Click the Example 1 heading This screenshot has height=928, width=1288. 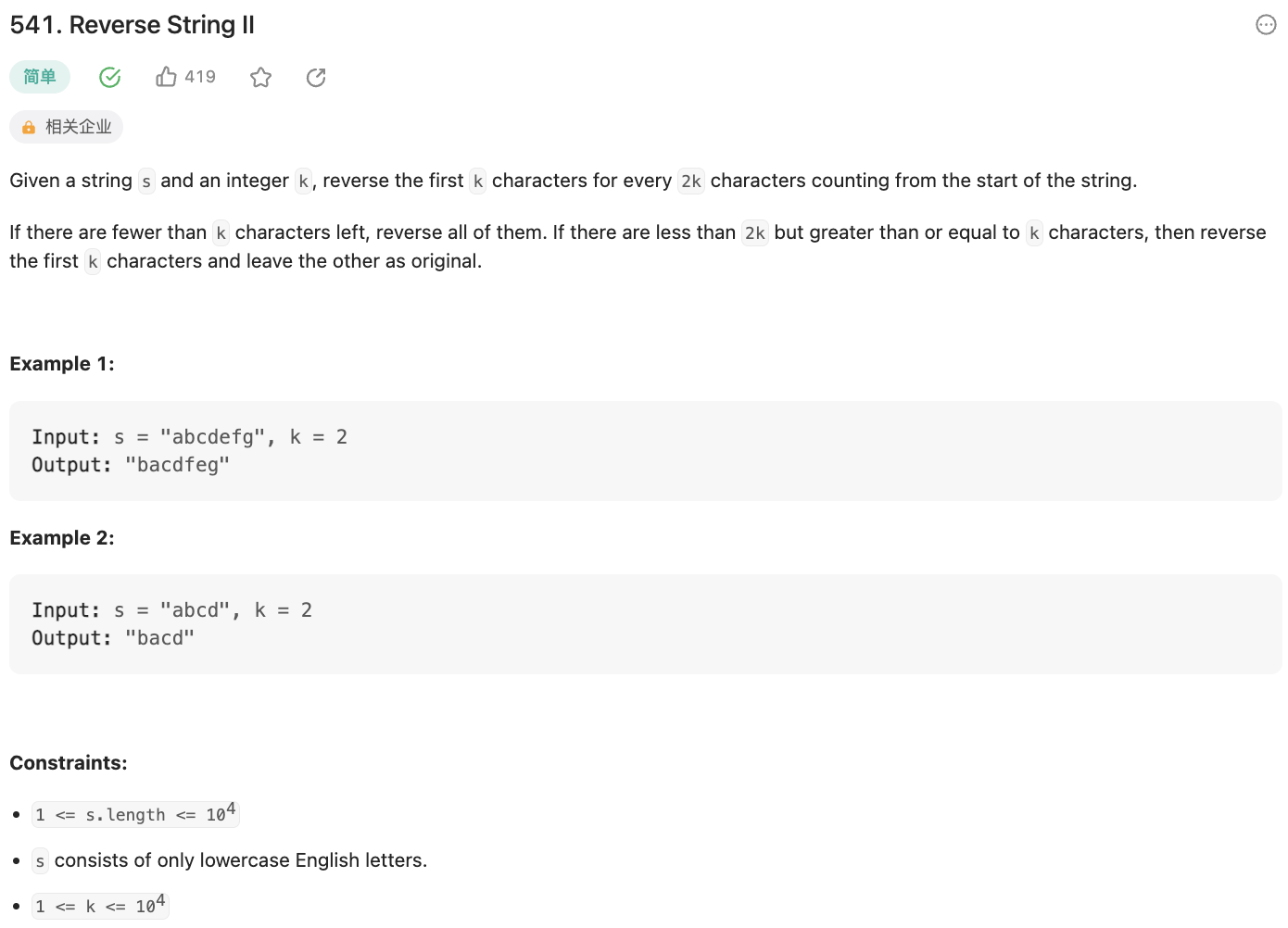[x=62, y=364]
